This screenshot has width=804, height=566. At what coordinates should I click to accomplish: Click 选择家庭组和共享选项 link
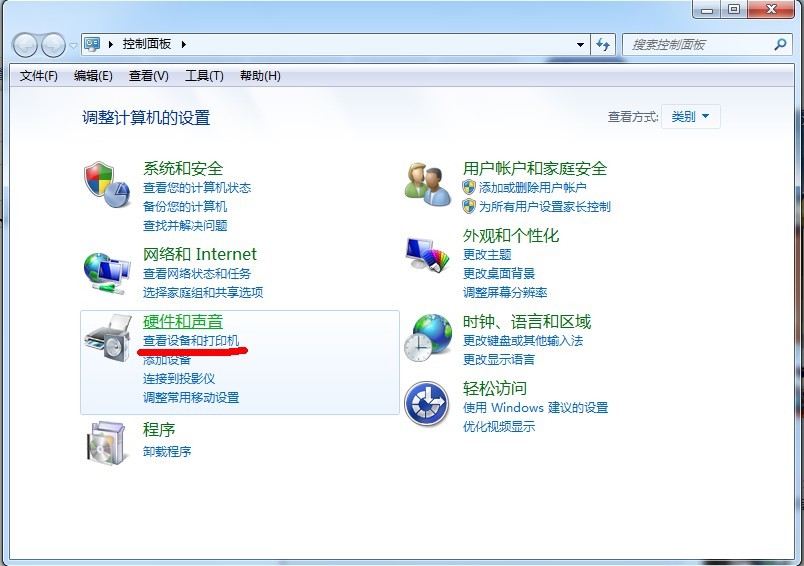point(203,293)
